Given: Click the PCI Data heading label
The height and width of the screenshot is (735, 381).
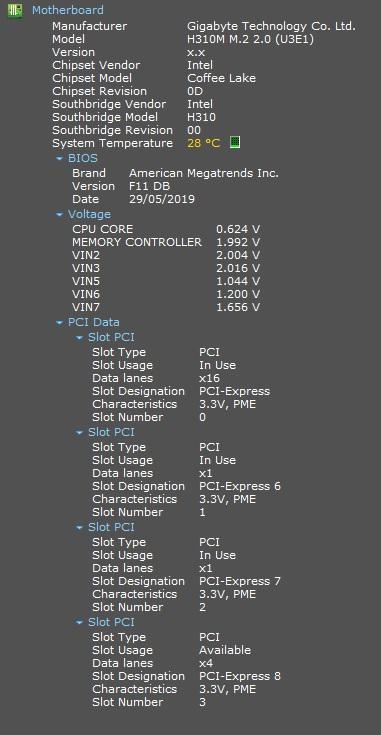Looking at the screenshot, I should click(x=94, y=322).
